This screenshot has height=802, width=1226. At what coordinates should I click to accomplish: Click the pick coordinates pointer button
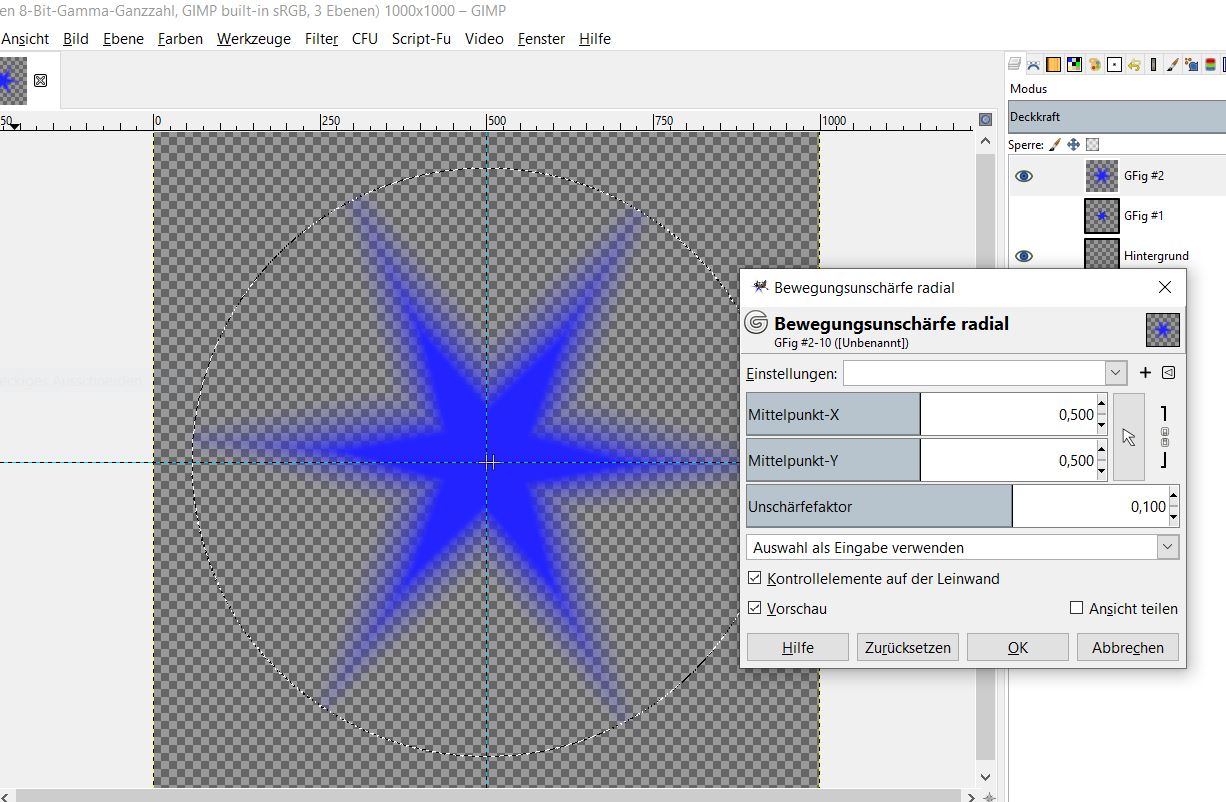tap(1129, 437)
